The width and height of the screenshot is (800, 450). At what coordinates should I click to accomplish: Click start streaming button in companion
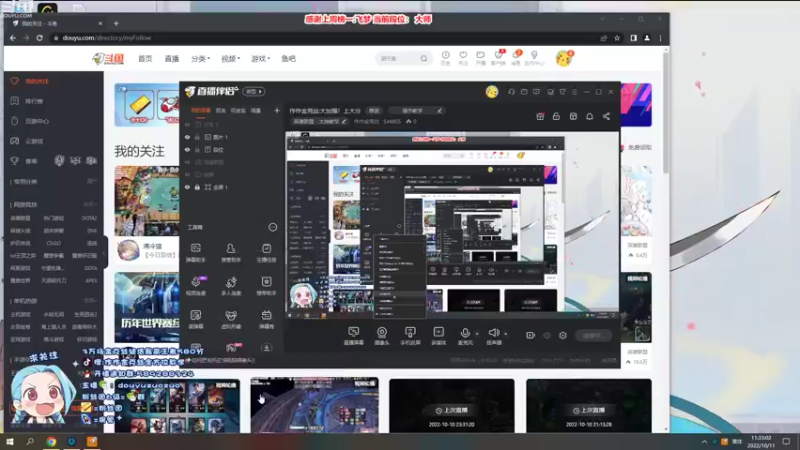(x=593, y=335)
